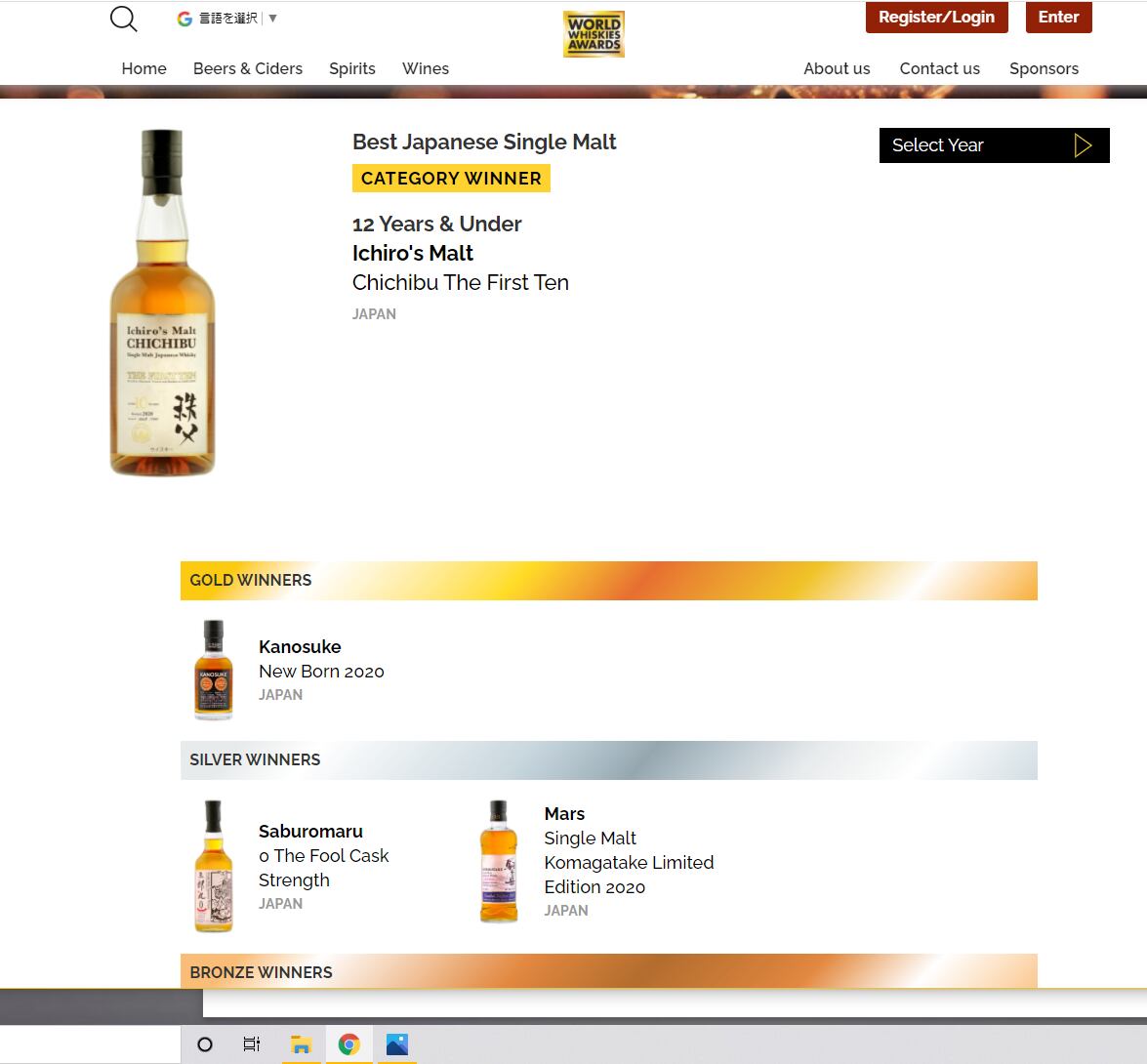
Task: Click 0 The Fool Cask Strength text
Action: point(323,868)
